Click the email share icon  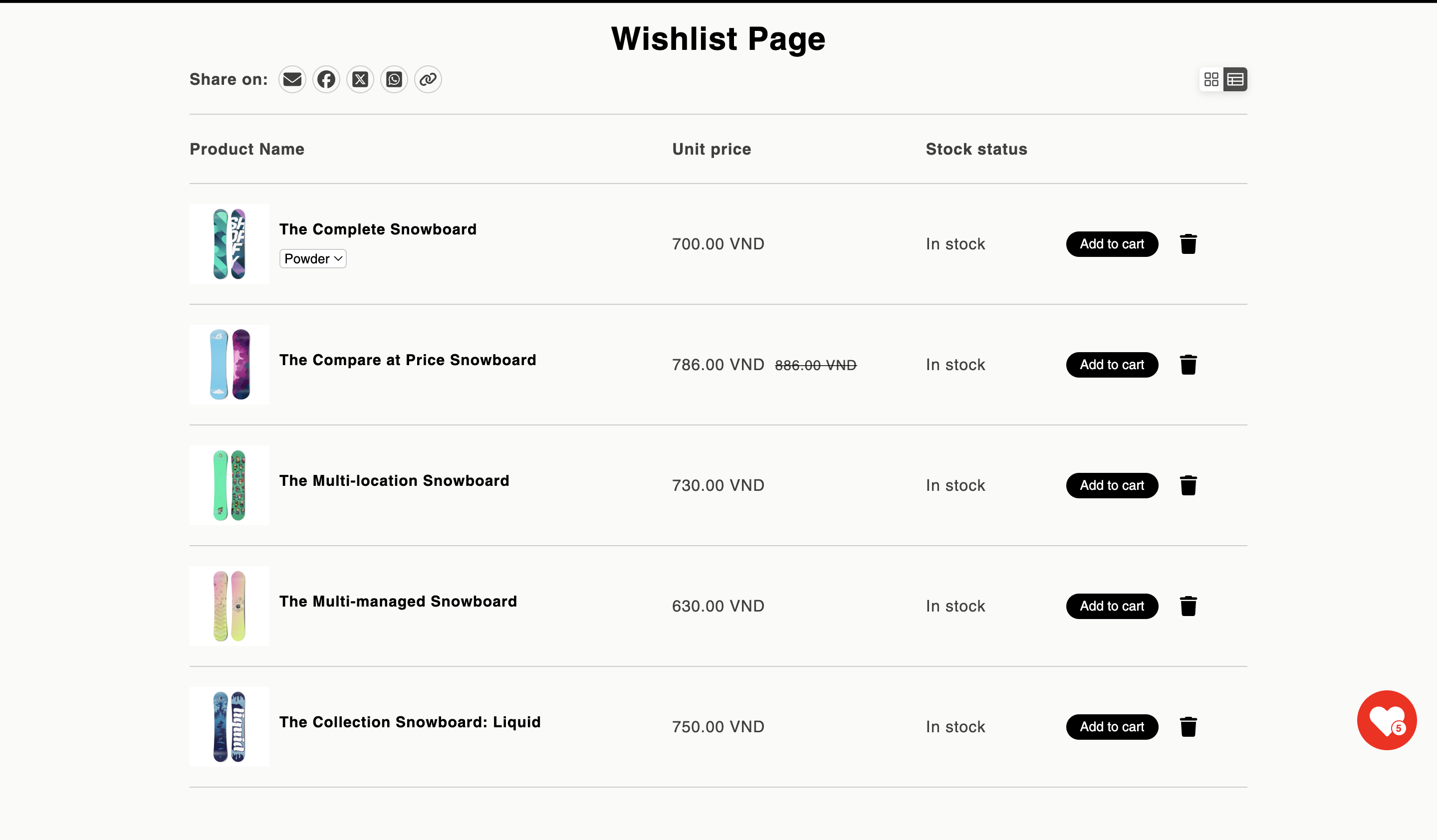(x=292, y=79)
